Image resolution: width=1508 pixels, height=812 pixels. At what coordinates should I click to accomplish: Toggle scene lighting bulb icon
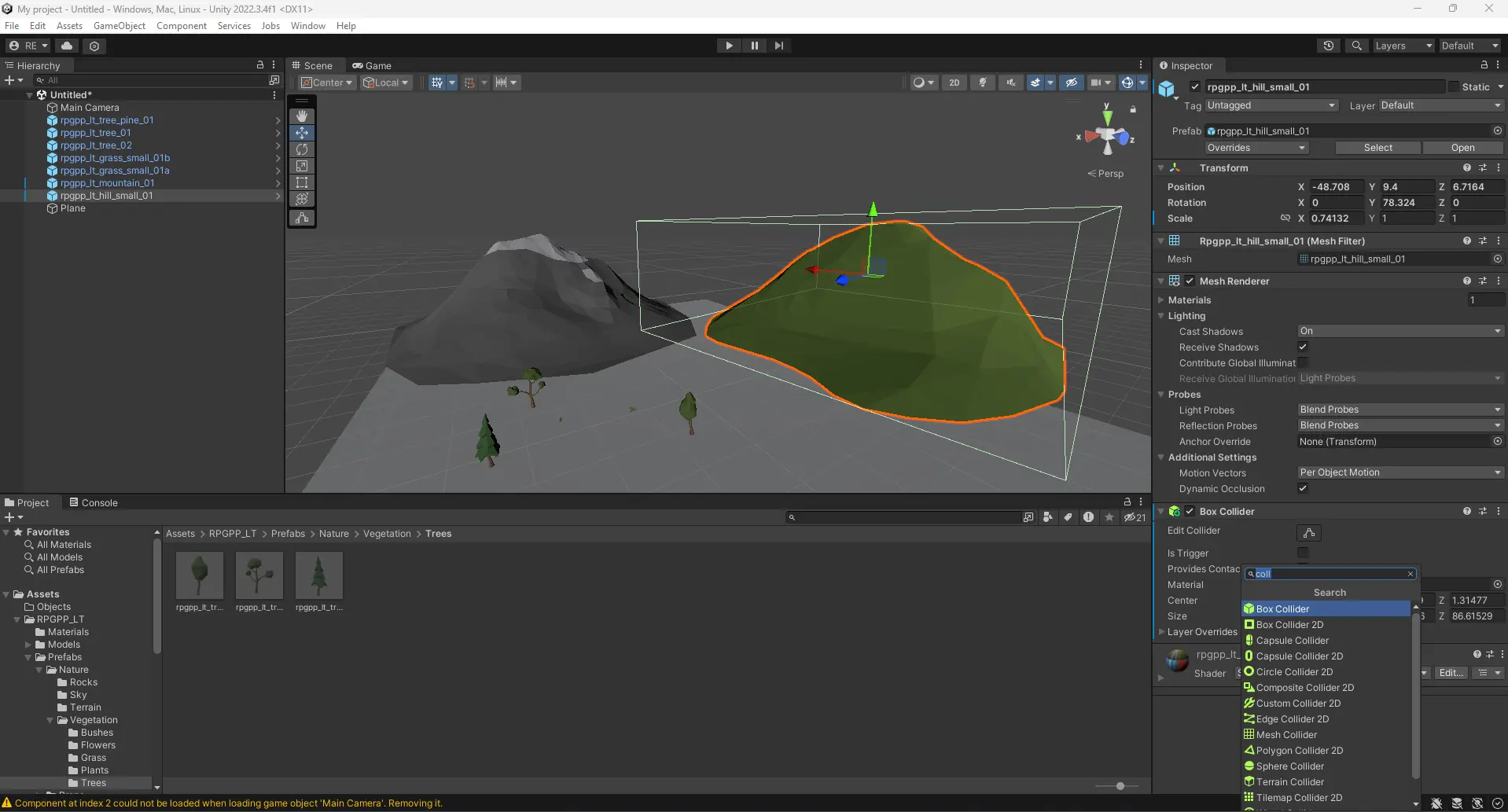pyautogui.click(x=982, y=83)
